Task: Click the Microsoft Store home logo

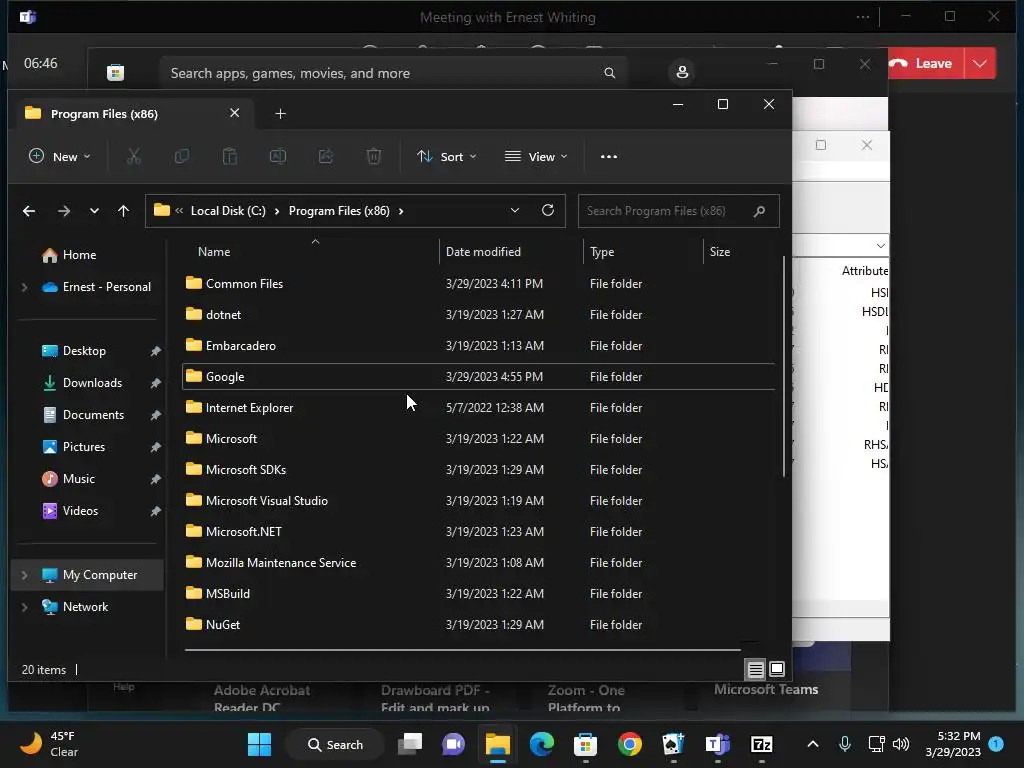Action: [x=116, y=72]
